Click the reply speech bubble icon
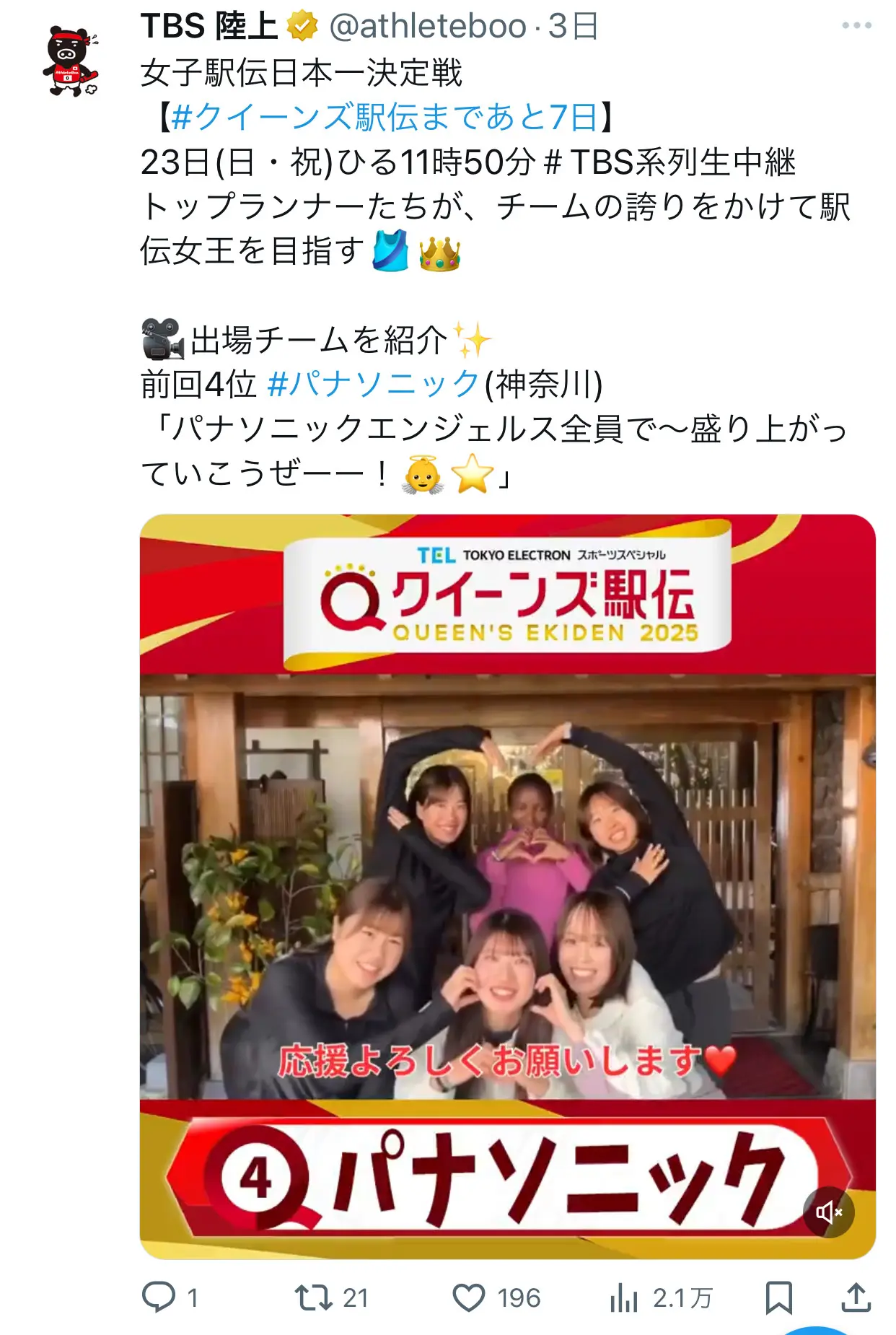896x1335 pixels. (x=159, y=1297)
